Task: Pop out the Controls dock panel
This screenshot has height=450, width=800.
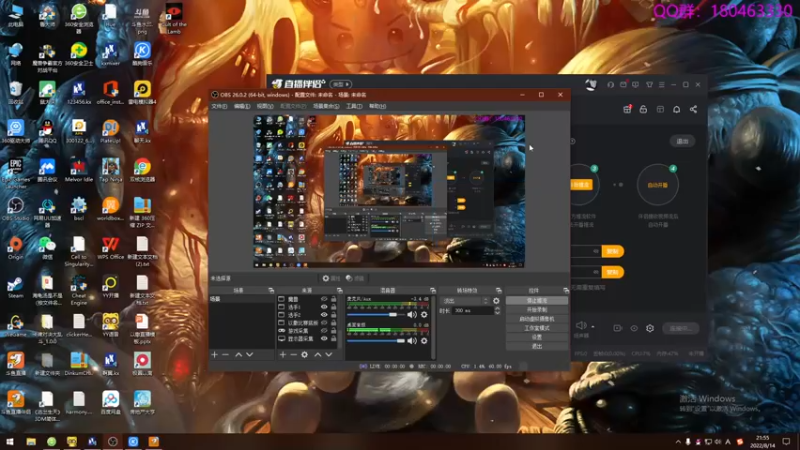Action: (x=565, y=290)
